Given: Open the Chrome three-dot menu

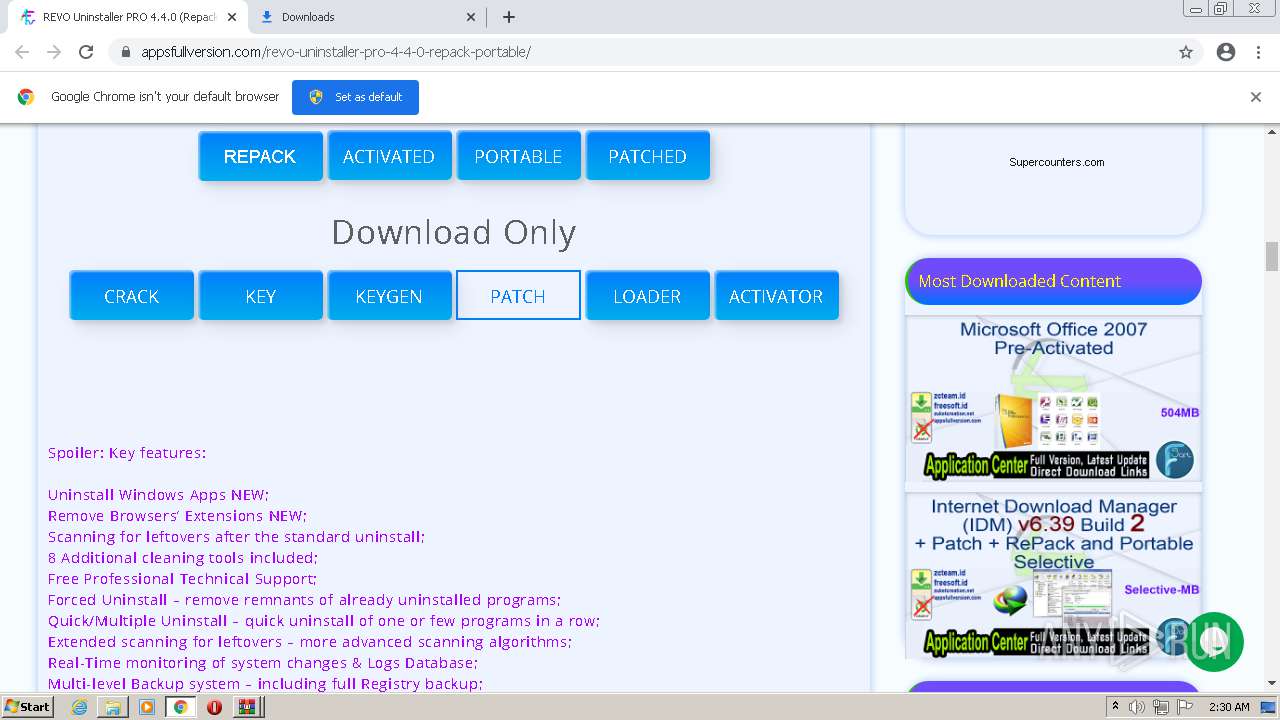Looking at the screenshot, I should point(1258,52).
